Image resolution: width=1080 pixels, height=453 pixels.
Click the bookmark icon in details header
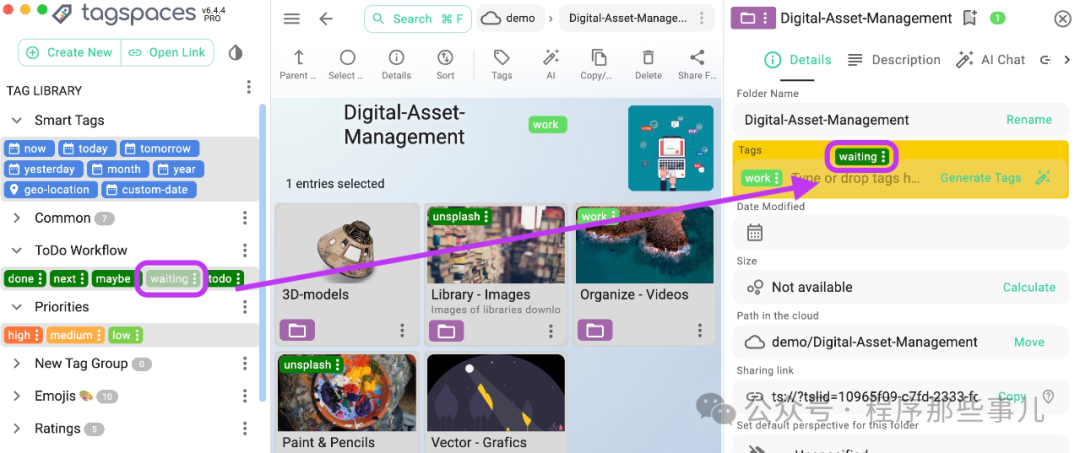point(970,19)
